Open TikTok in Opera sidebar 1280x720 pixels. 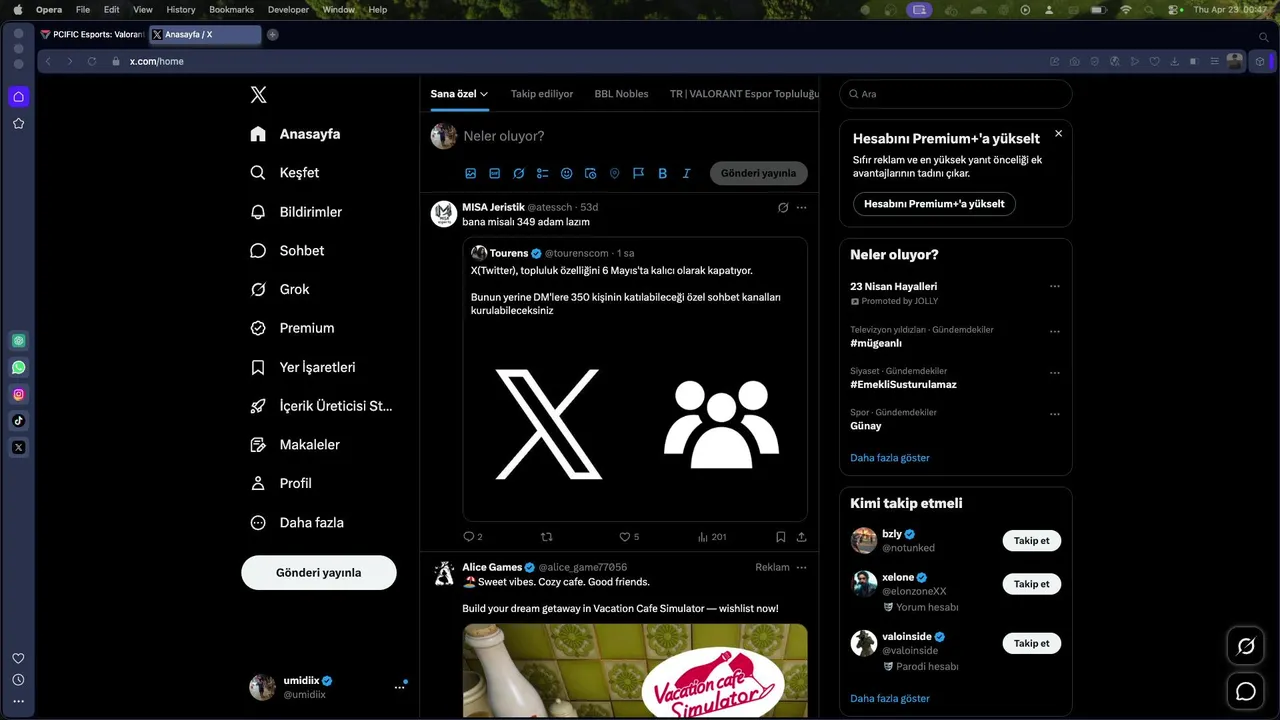click(18, 421)
